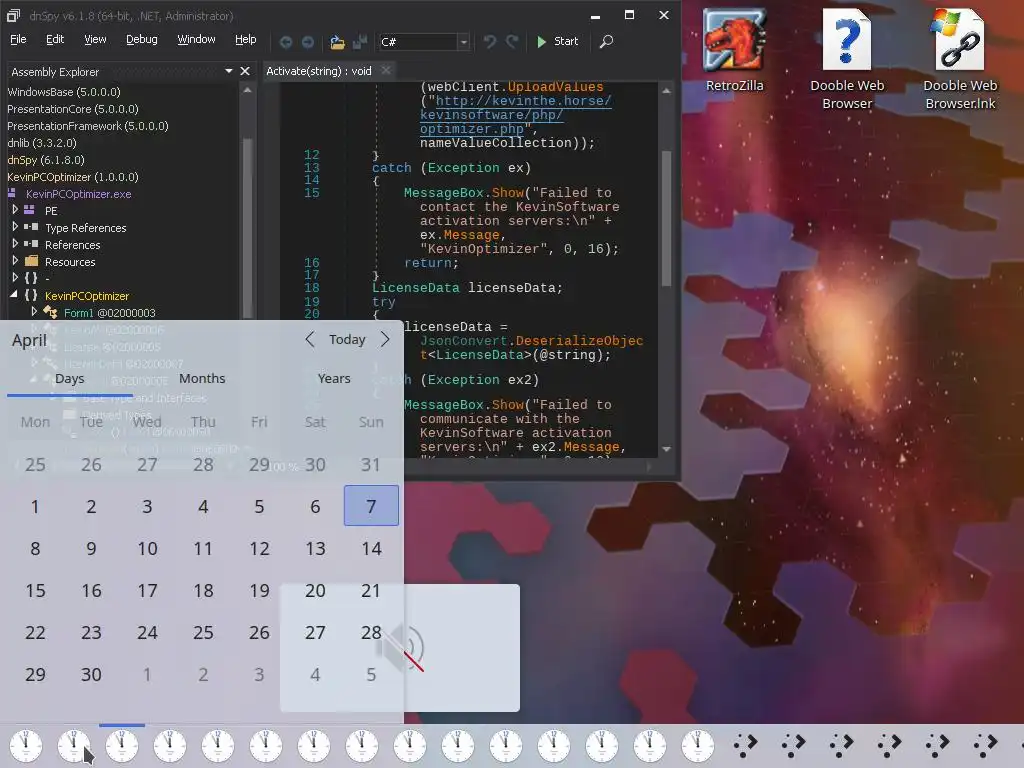The width and height of the screenshot is (1024, 768).
Task: Open the File menu
Action: click(18, 39)
